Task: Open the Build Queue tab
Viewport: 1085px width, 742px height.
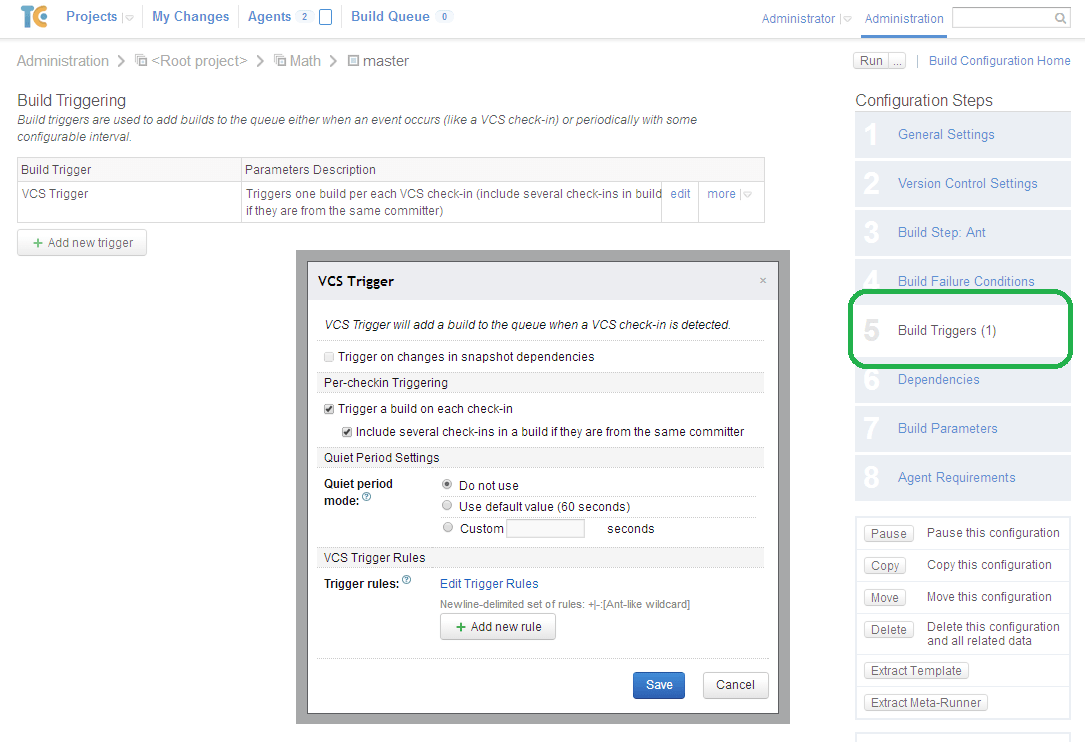Action: [x=390, y=17]
